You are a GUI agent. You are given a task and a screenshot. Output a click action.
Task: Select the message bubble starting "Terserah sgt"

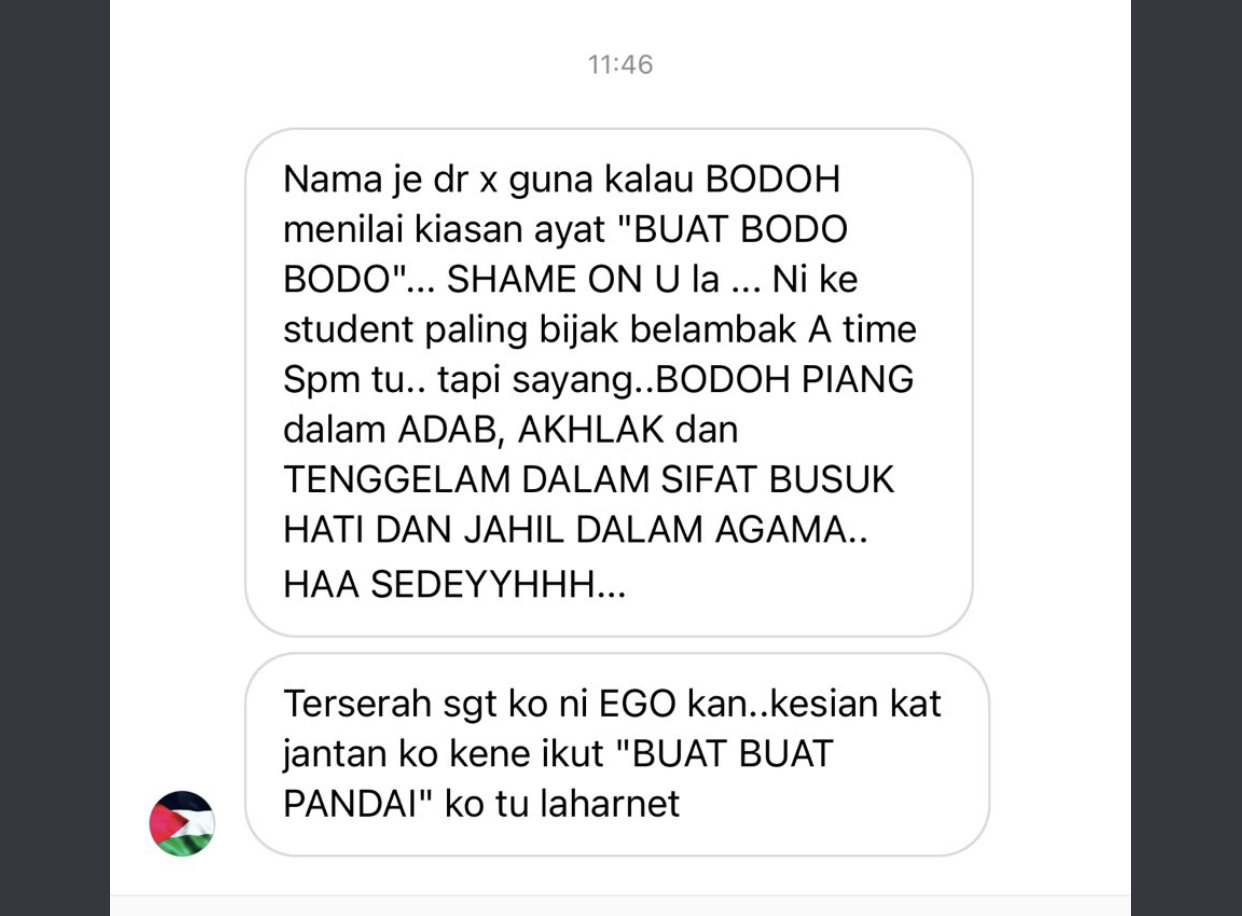point(617,754)
